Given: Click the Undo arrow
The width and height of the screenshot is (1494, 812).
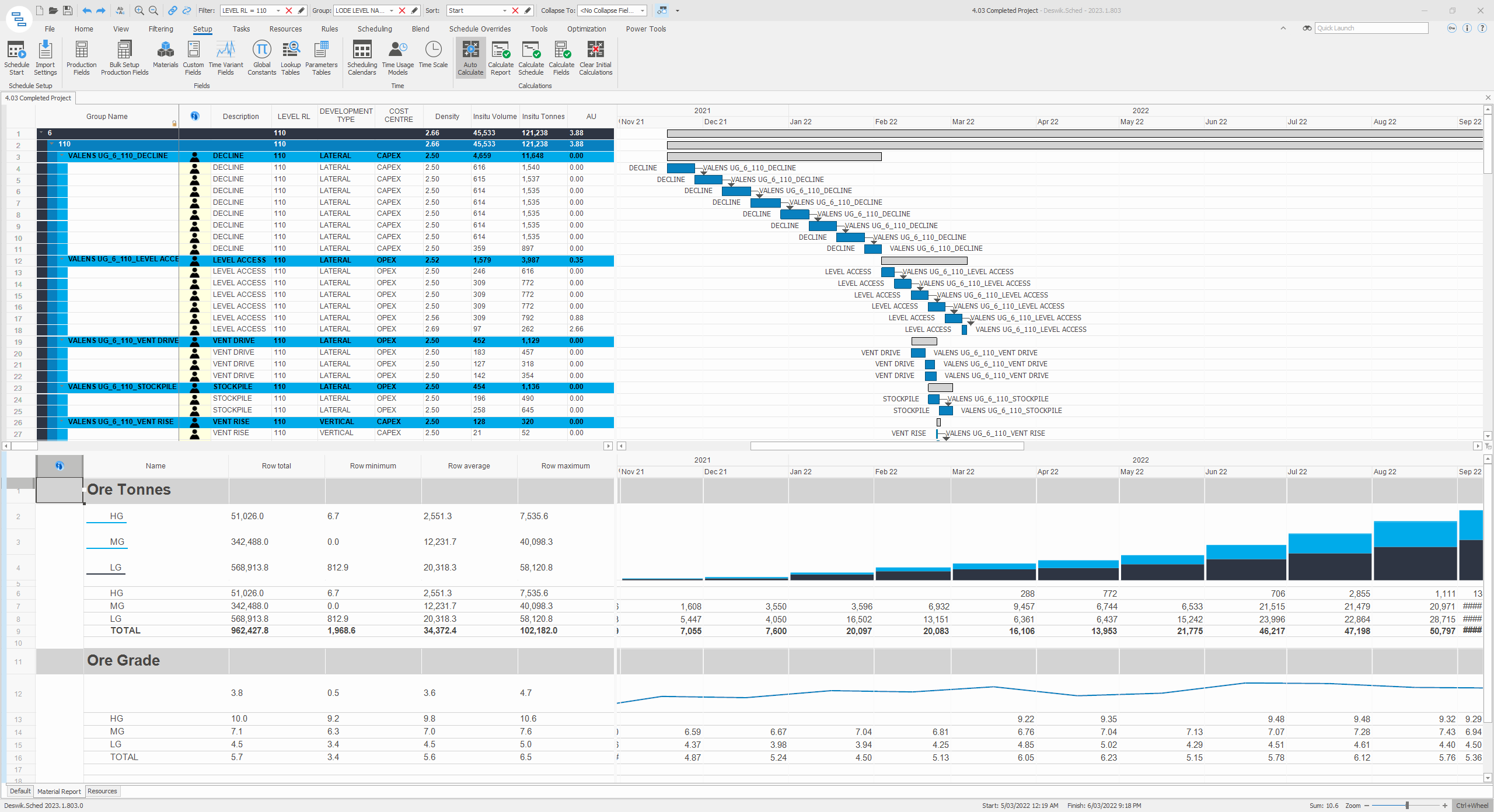Looking at the screenshot, I should (x=87, y=10).
